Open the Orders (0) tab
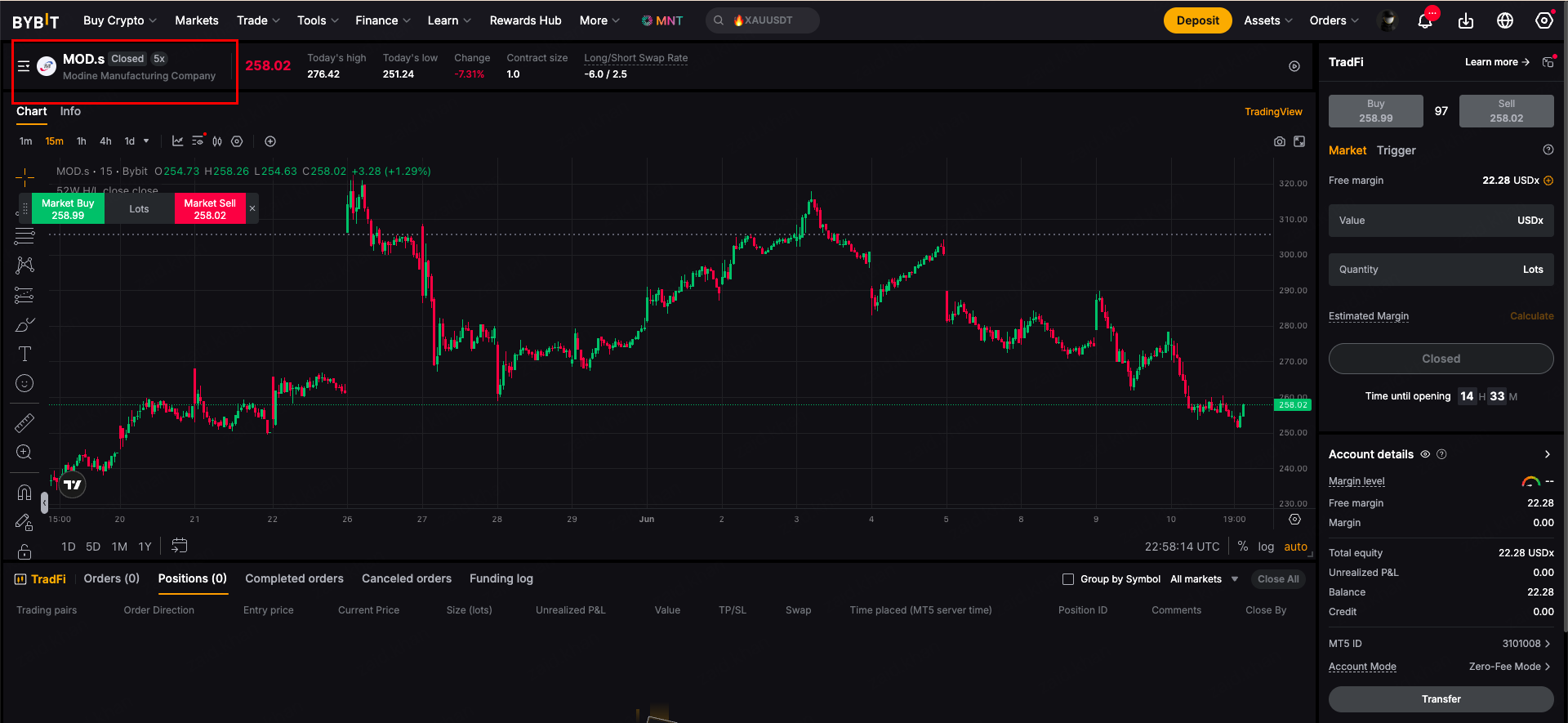The image size is (1568, 723). pos(112,578)
